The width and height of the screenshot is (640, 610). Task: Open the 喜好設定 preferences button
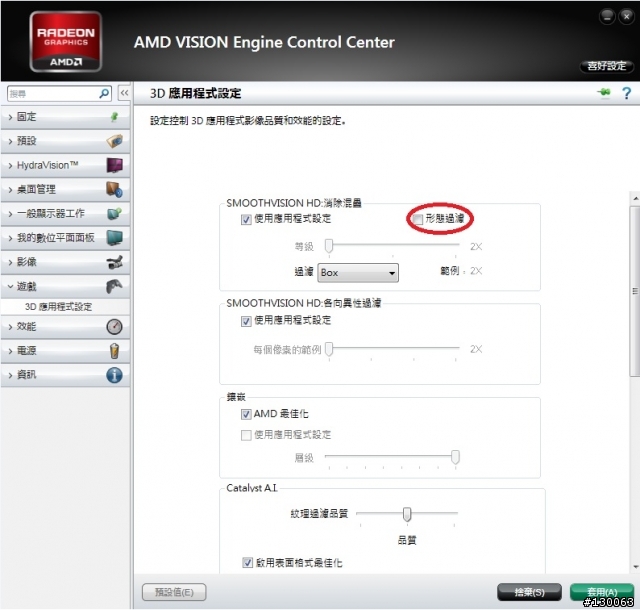[x=607, y=66]
